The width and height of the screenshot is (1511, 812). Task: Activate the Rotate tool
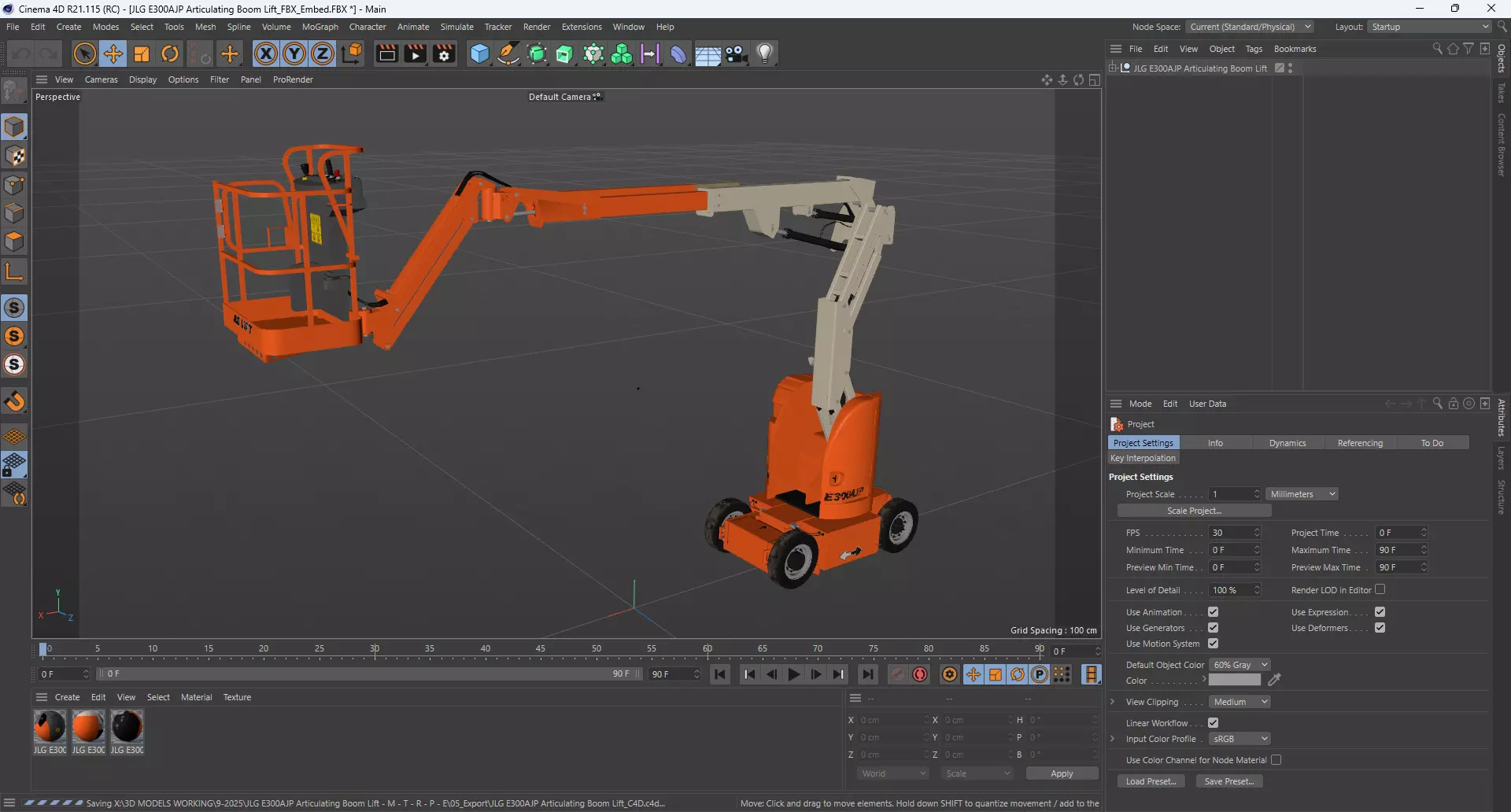coord(170,54)
